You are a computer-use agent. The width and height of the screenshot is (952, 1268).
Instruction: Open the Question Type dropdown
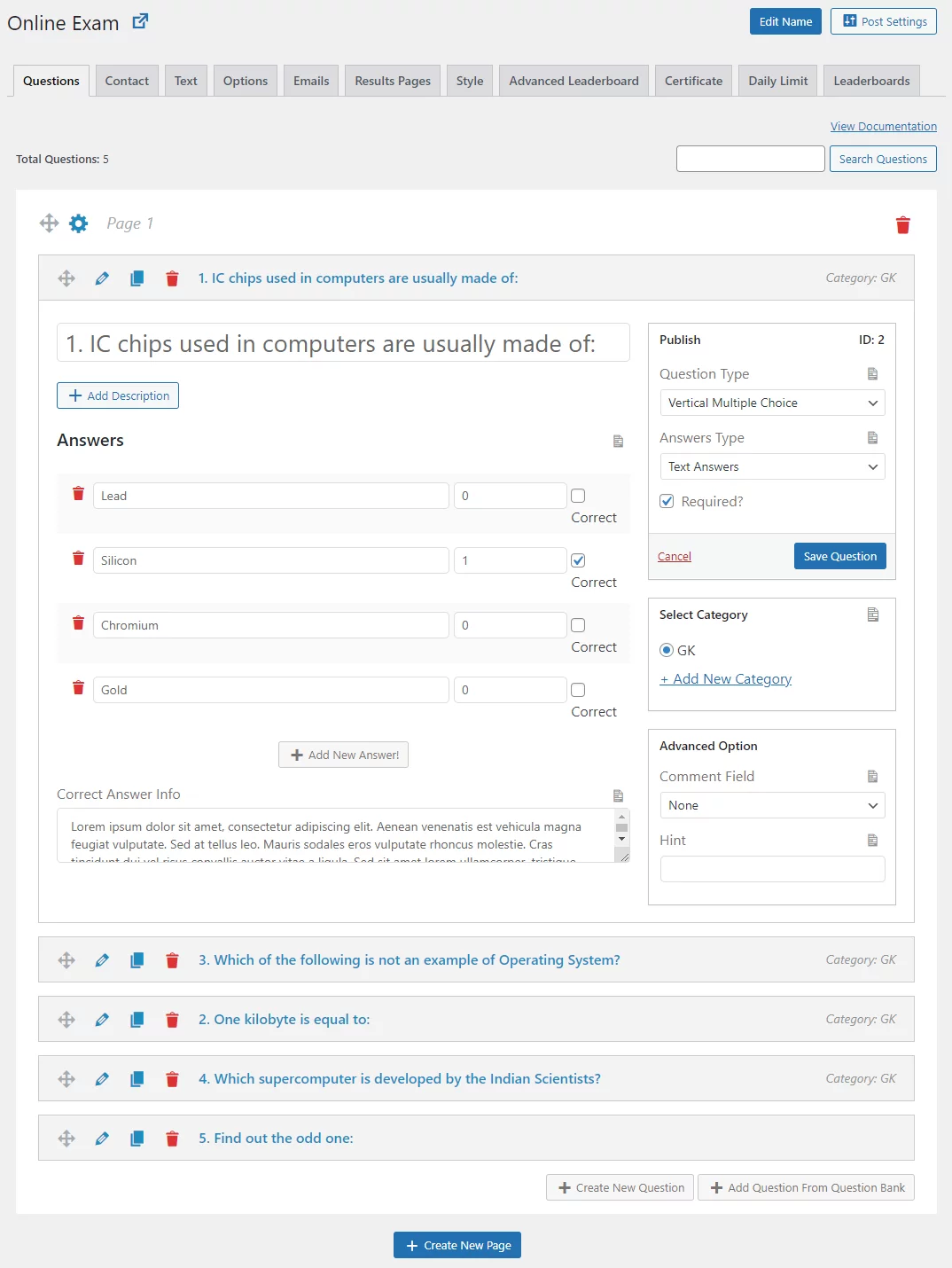(771, 403)
